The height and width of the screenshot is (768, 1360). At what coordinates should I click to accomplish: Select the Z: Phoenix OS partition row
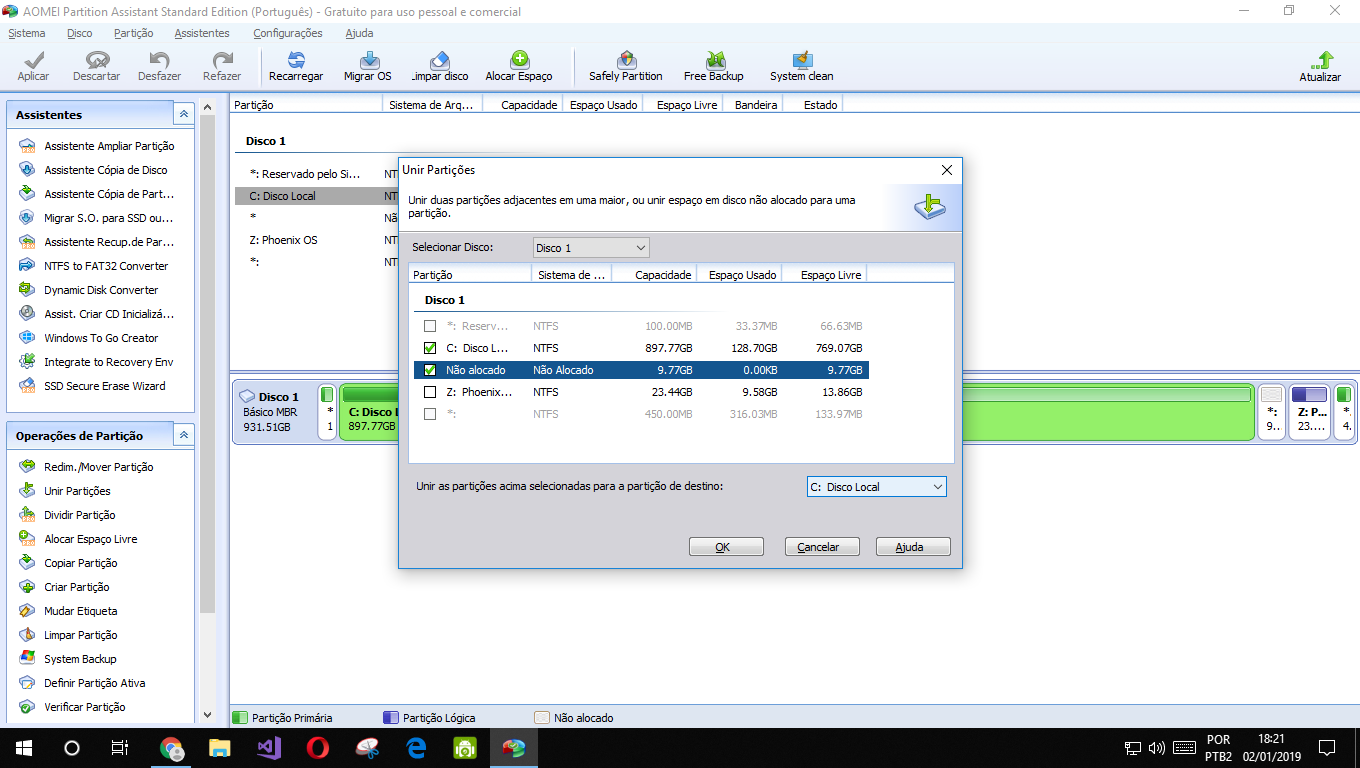[314, 240]
